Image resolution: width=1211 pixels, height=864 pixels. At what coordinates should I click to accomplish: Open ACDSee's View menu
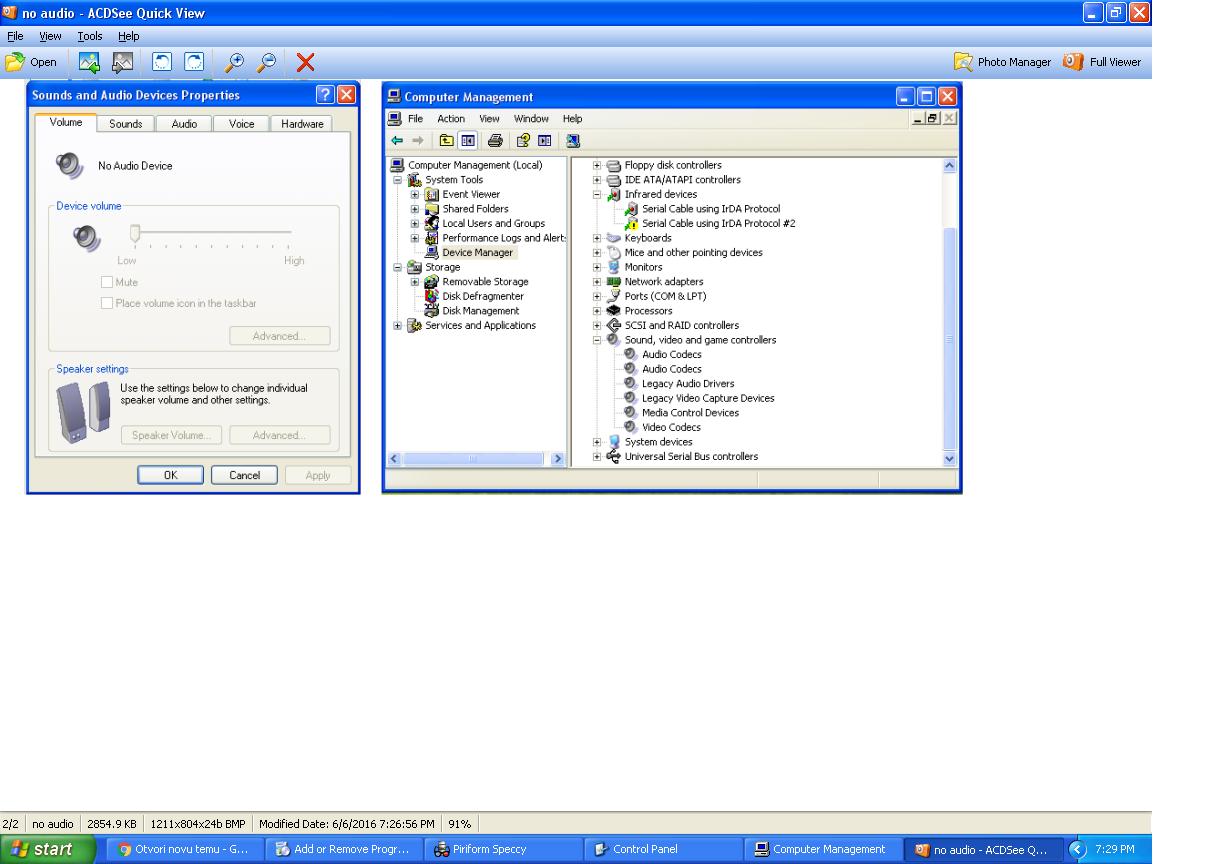pyautogui.click(x=50, y=36)
